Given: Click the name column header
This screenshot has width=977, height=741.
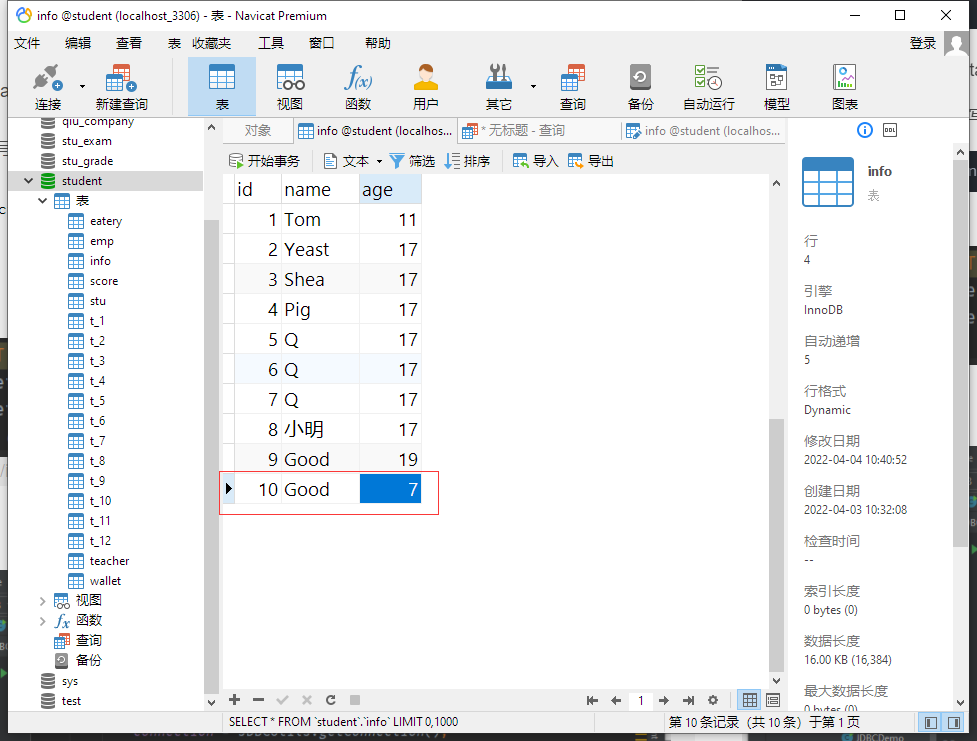Looking at the screenshot, I should click(x=320, y=189).
